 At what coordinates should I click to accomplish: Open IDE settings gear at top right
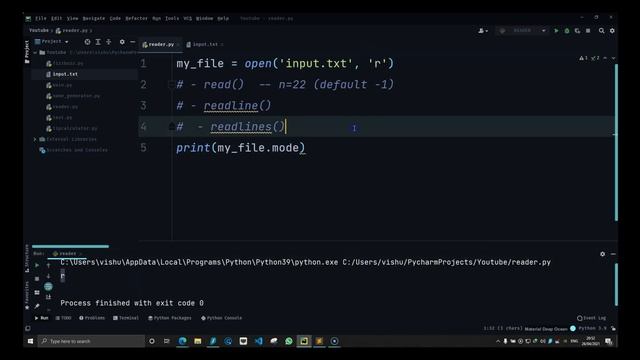click(x=612, y=31)
